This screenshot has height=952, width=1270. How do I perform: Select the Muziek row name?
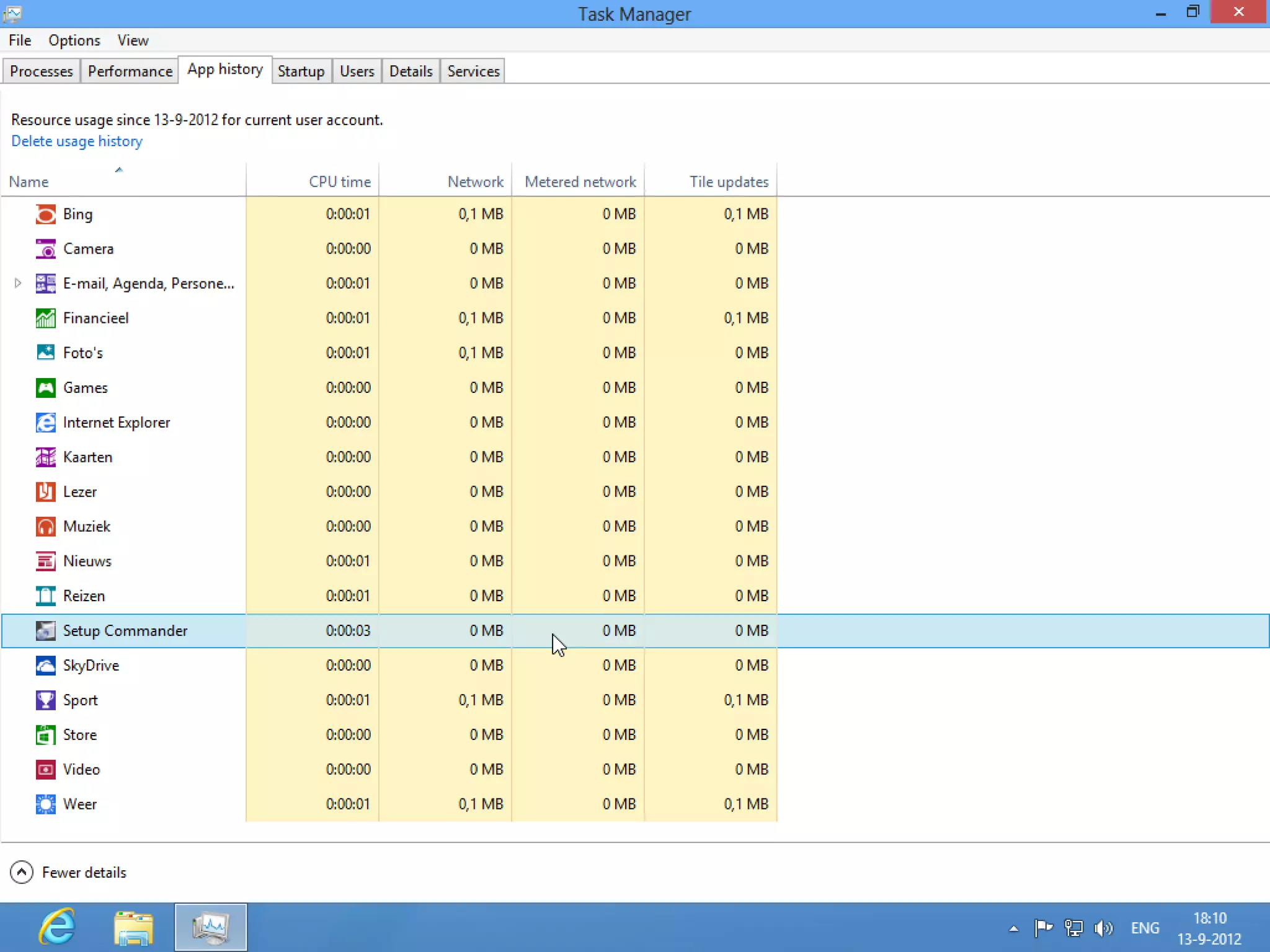(x=87, y=527)
